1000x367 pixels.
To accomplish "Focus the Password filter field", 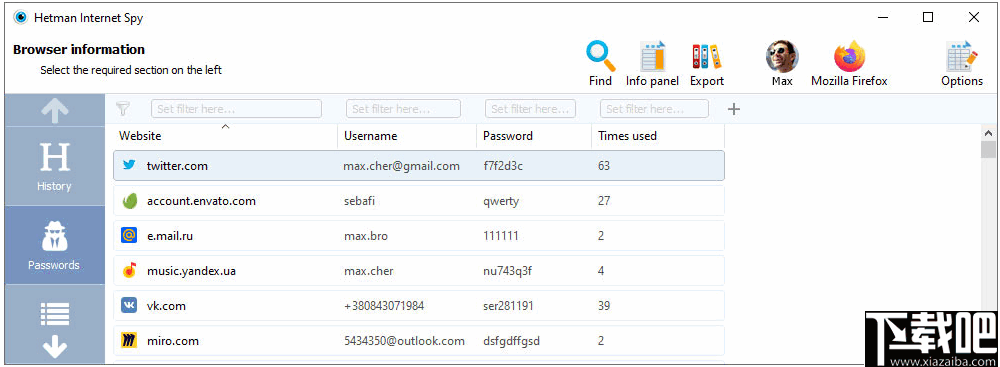I will click(x=531, y=109).
